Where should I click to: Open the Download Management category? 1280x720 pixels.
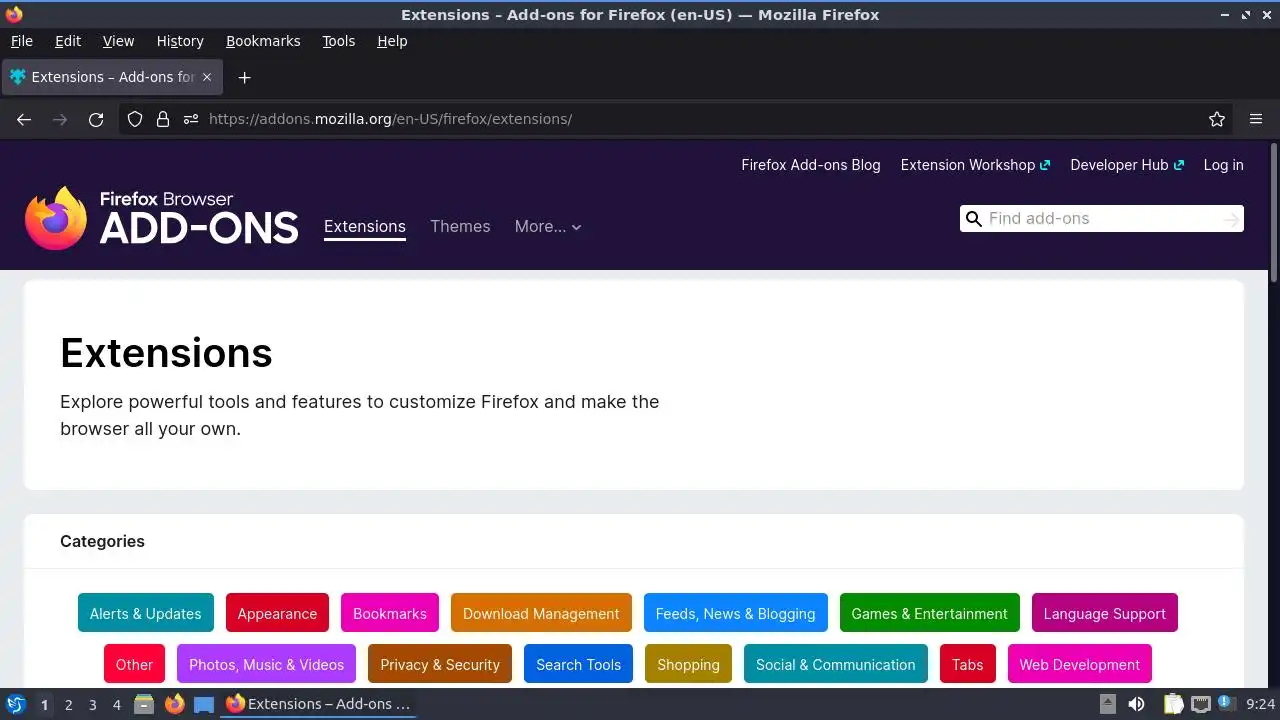tap(541, 613)
